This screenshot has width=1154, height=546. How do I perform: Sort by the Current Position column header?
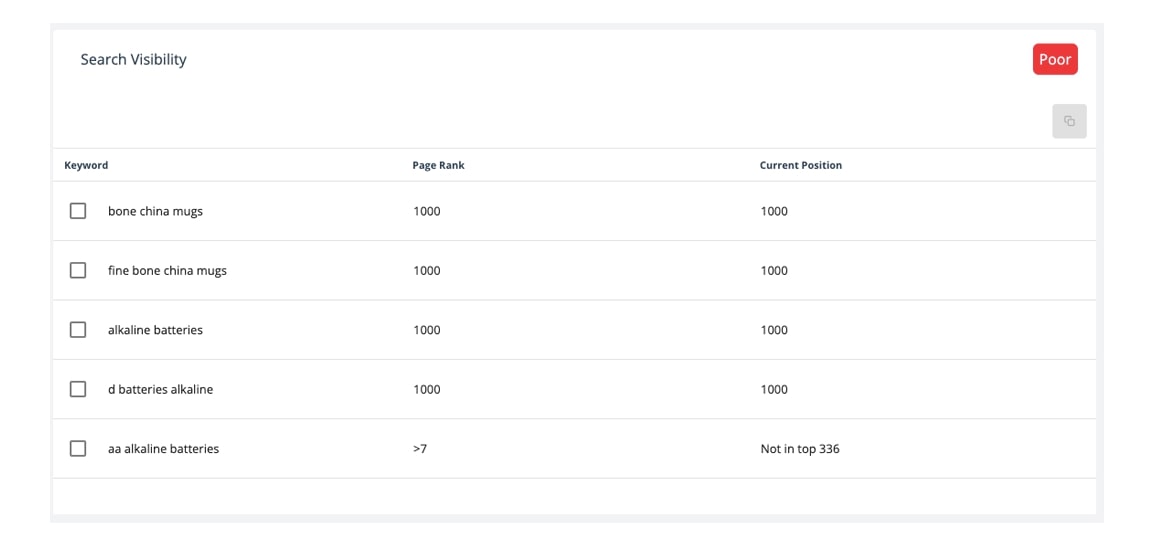click(801, 166)
